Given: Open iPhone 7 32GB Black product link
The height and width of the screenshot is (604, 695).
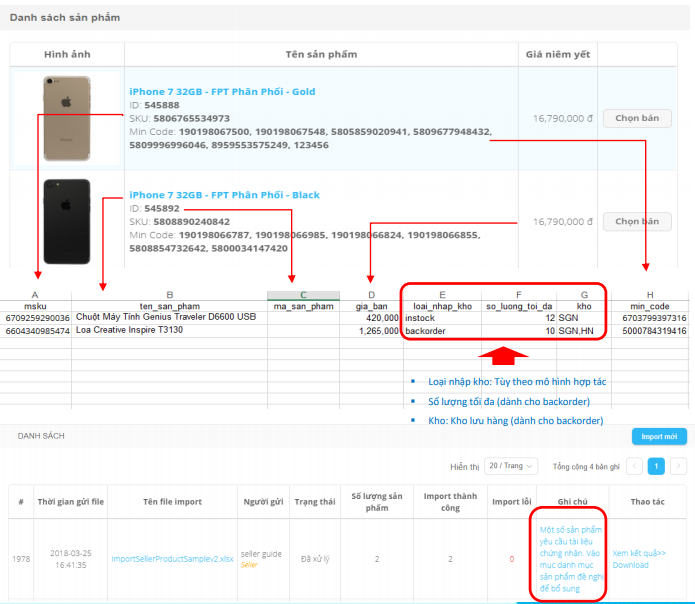Looking at the screenshot, I should 224,195.
